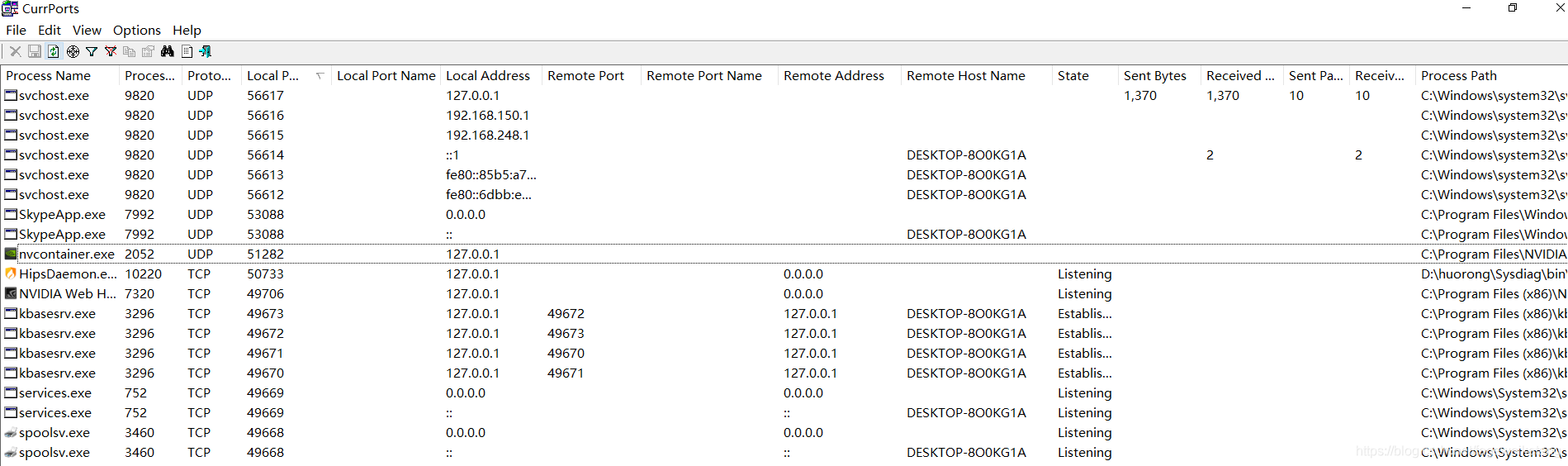Select the HipsDaemon.exe process row
This screenshot has height=466, width=1568.
click(x=784, y=273)
